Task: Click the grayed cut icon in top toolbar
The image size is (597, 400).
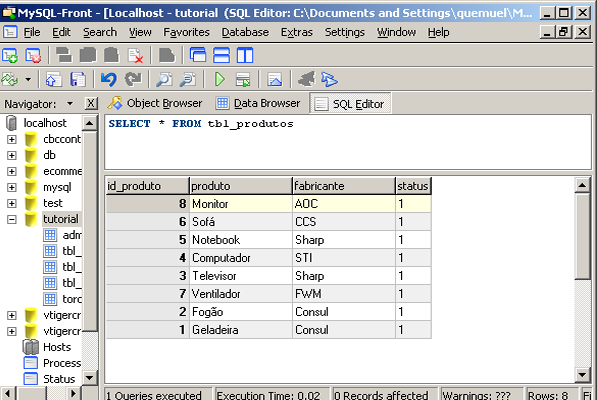Action: pos(64,56)
